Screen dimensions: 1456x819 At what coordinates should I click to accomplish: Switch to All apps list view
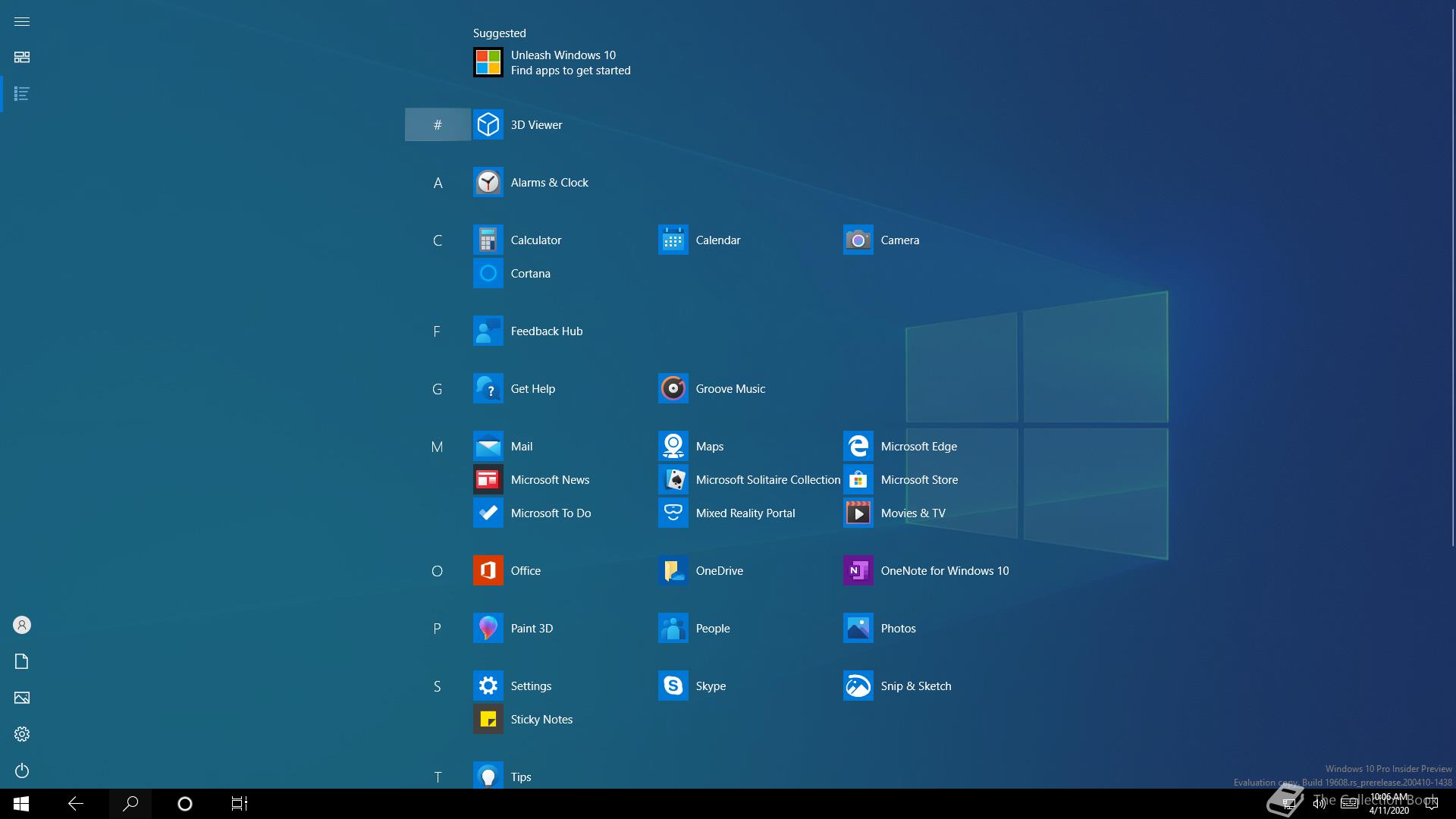click(x=22, y=94)
